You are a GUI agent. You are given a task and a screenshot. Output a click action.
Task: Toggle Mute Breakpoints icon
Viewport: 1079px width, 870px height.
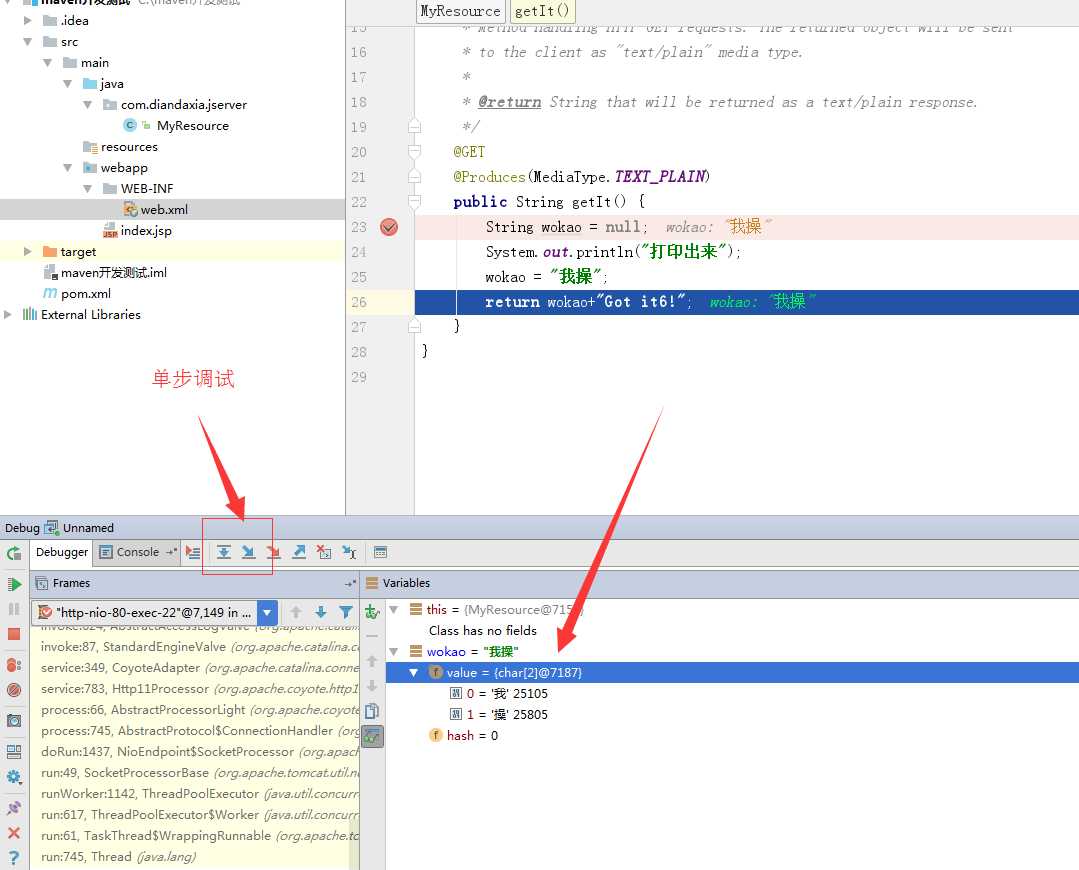(14, 690)
